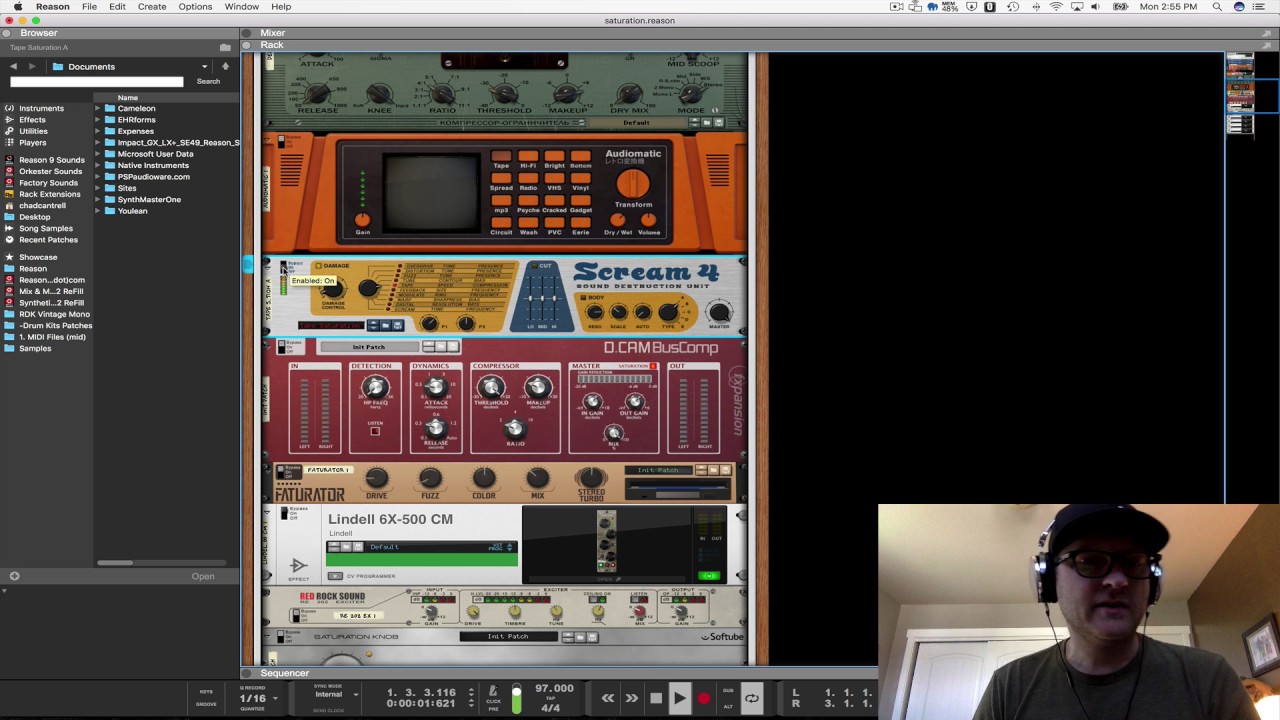Toggle the Scream 4 bypass/on/off switch

point(284,266)
